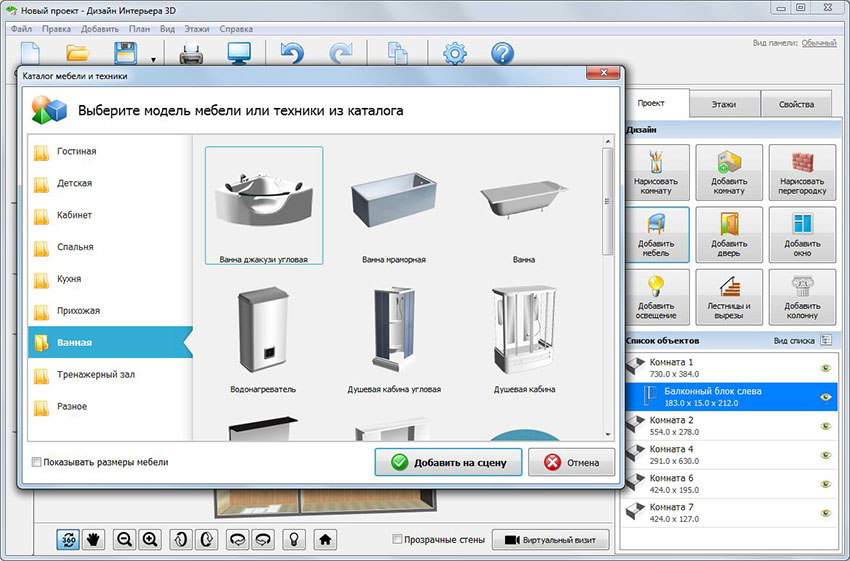
Task: Click the catalog's vertical scrollbar
Action: [x=607, y=200]
